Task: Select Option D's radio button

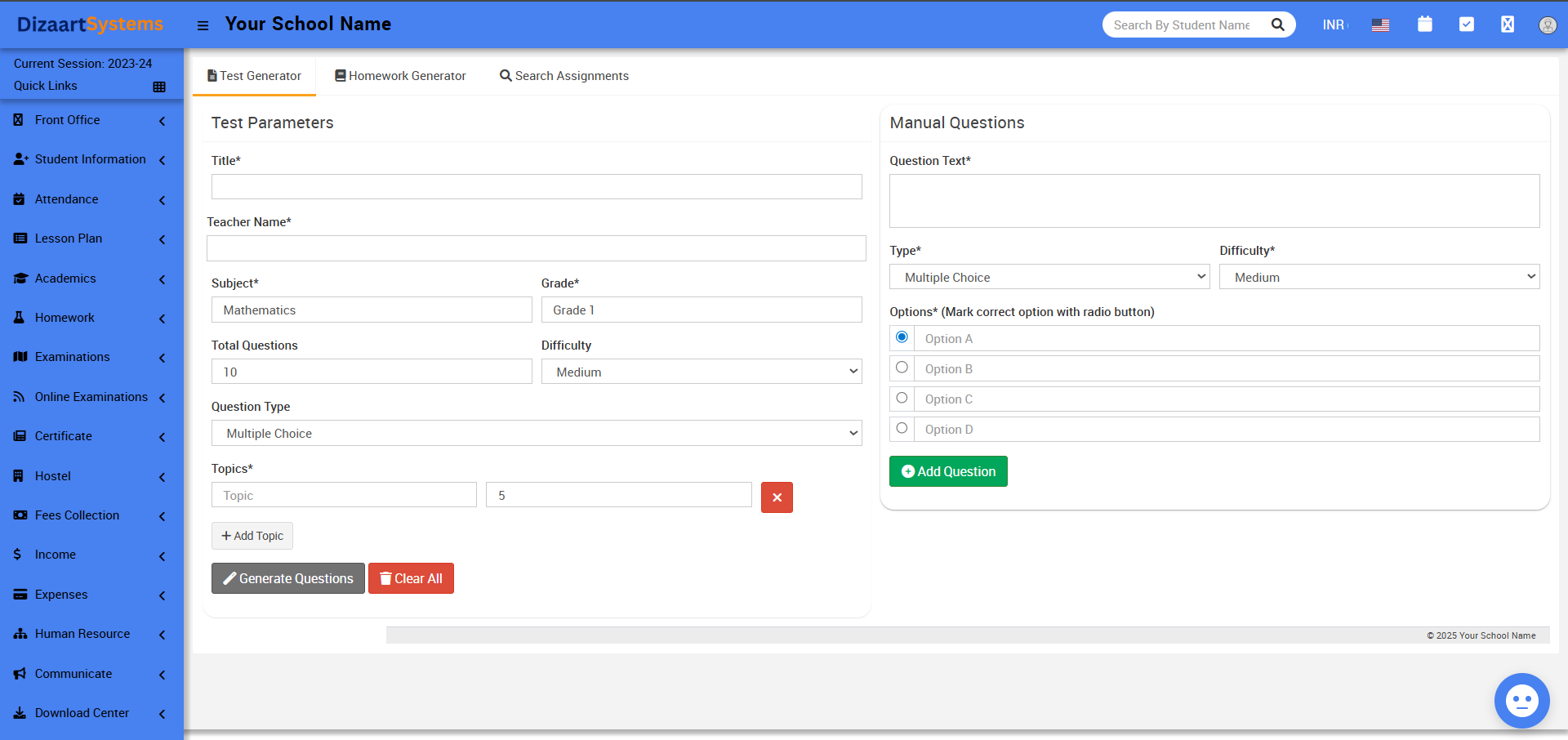Action: point(902,428)
